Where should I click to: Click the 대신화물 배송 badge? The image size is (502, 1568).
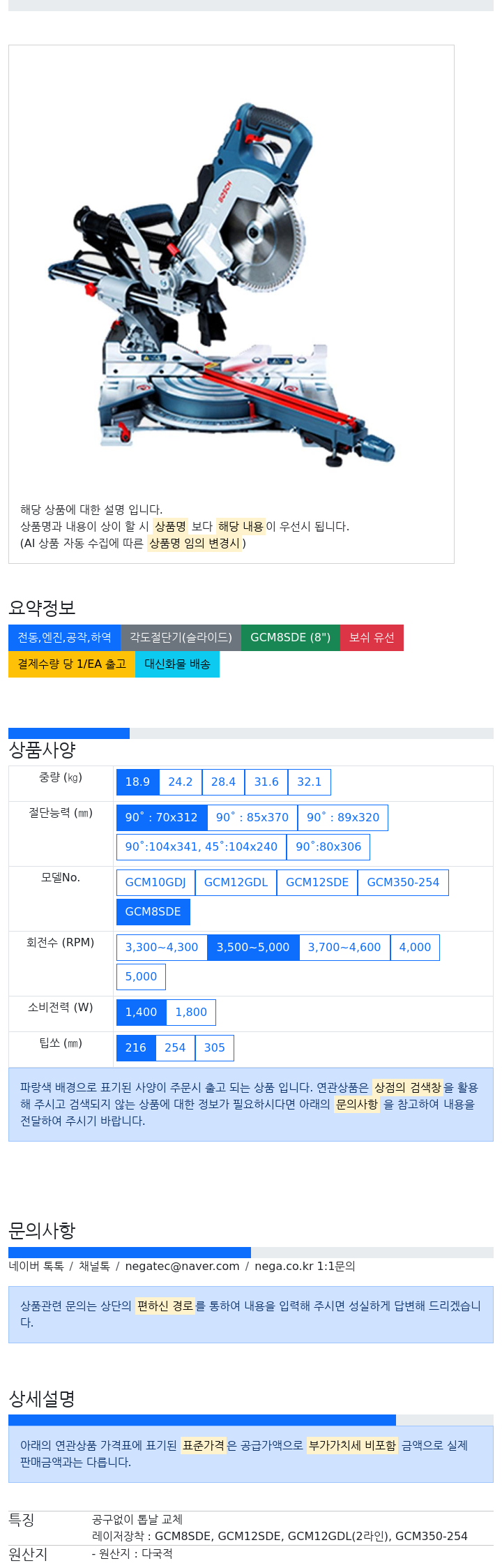click(x=177, y=664)
